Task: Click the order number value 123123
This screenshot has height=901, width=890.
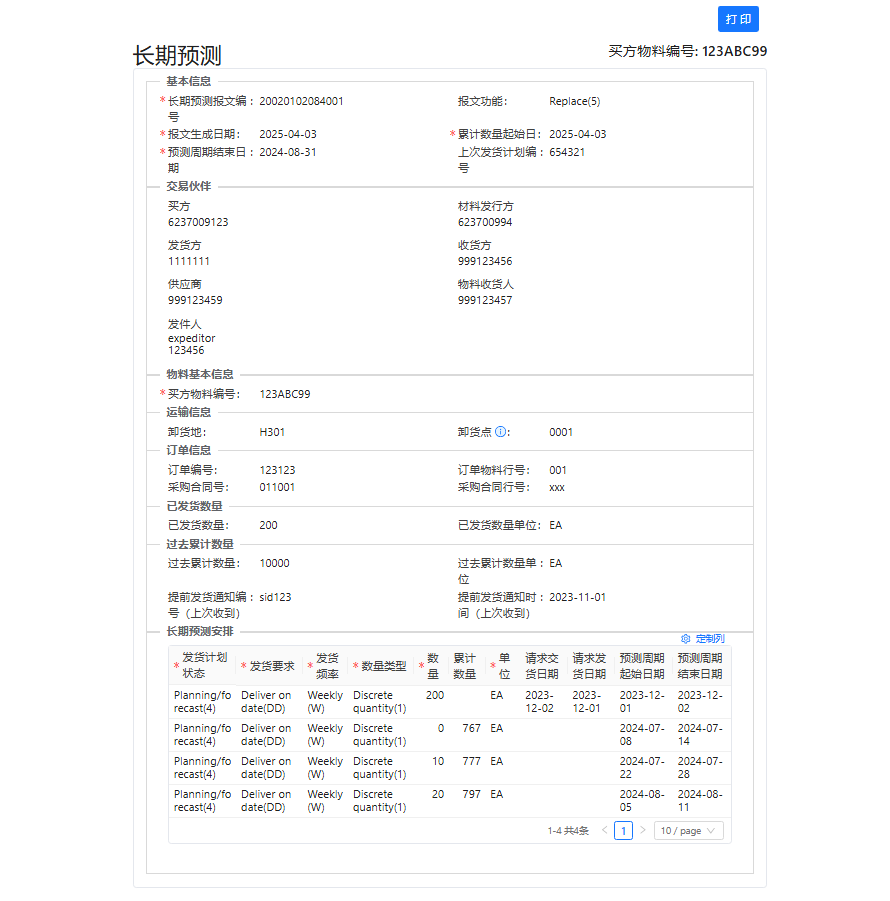Action: pyautogui.click(x=277, y=470)
